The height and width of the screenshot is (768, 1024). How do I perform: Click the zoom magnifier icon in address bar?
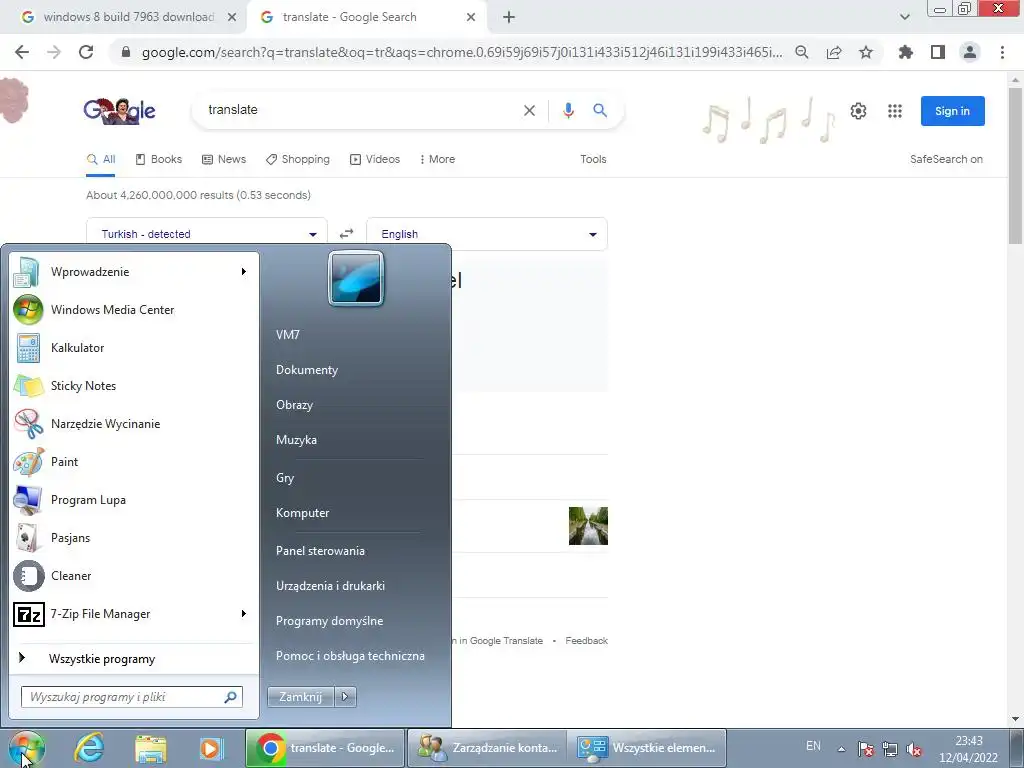coord(802,52)
